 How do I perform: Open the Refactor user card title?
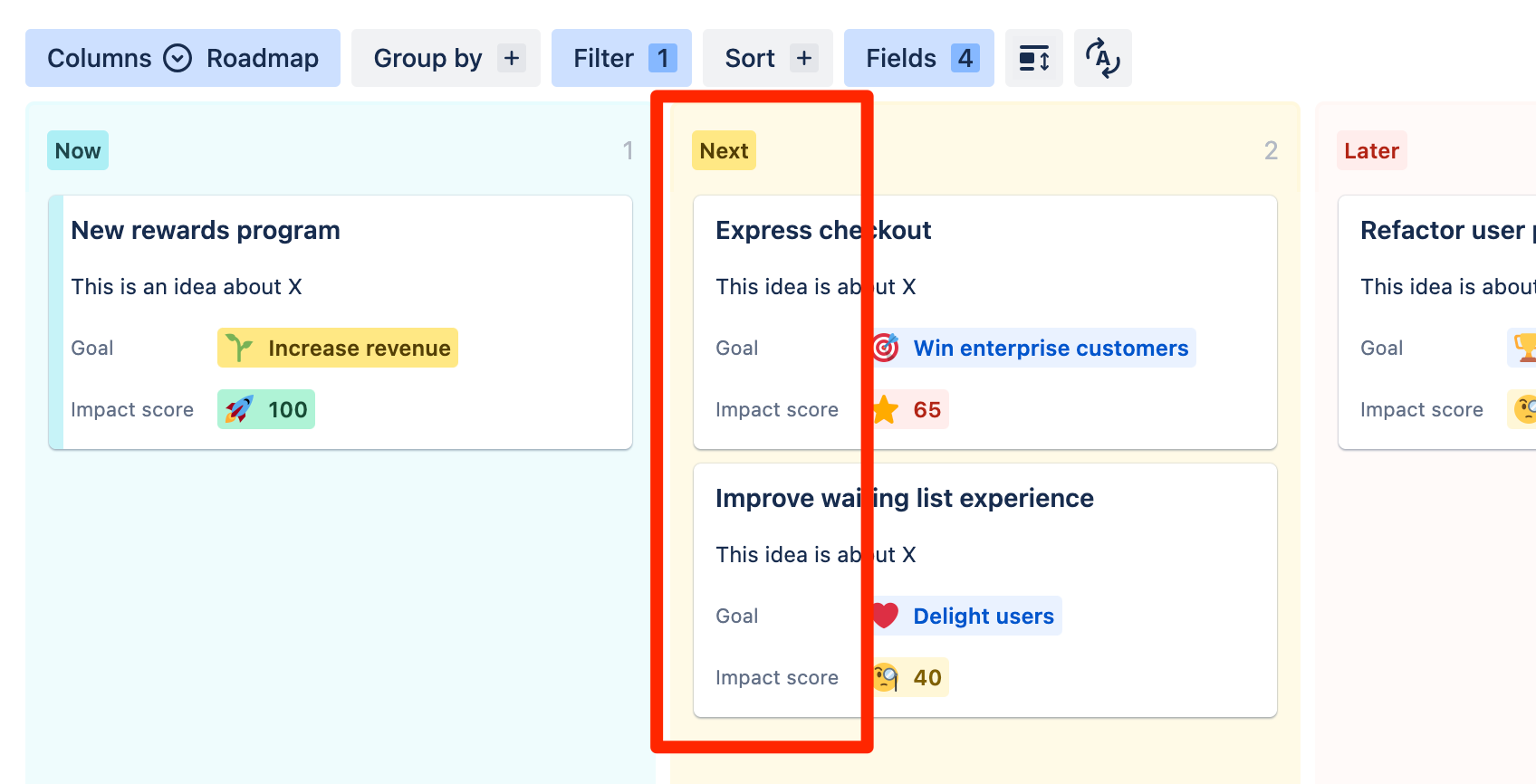1447,230
